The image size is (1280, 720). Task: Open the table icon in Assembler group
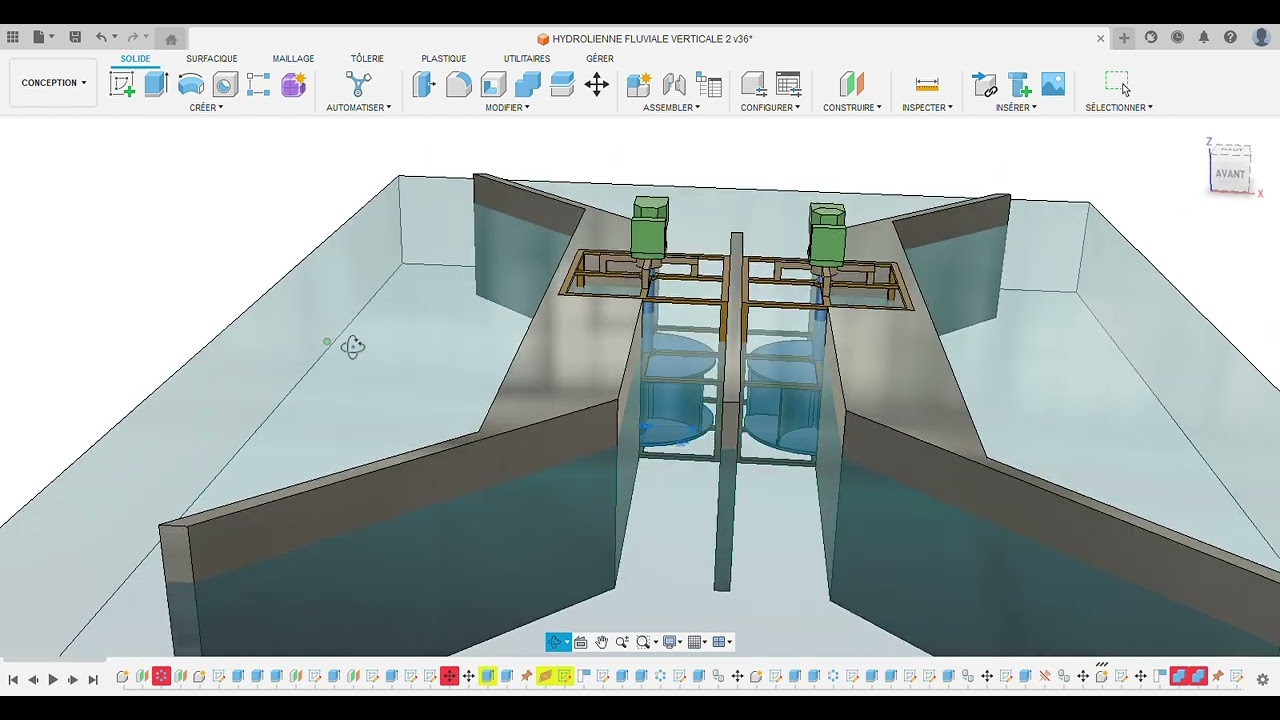click(709, 85)
